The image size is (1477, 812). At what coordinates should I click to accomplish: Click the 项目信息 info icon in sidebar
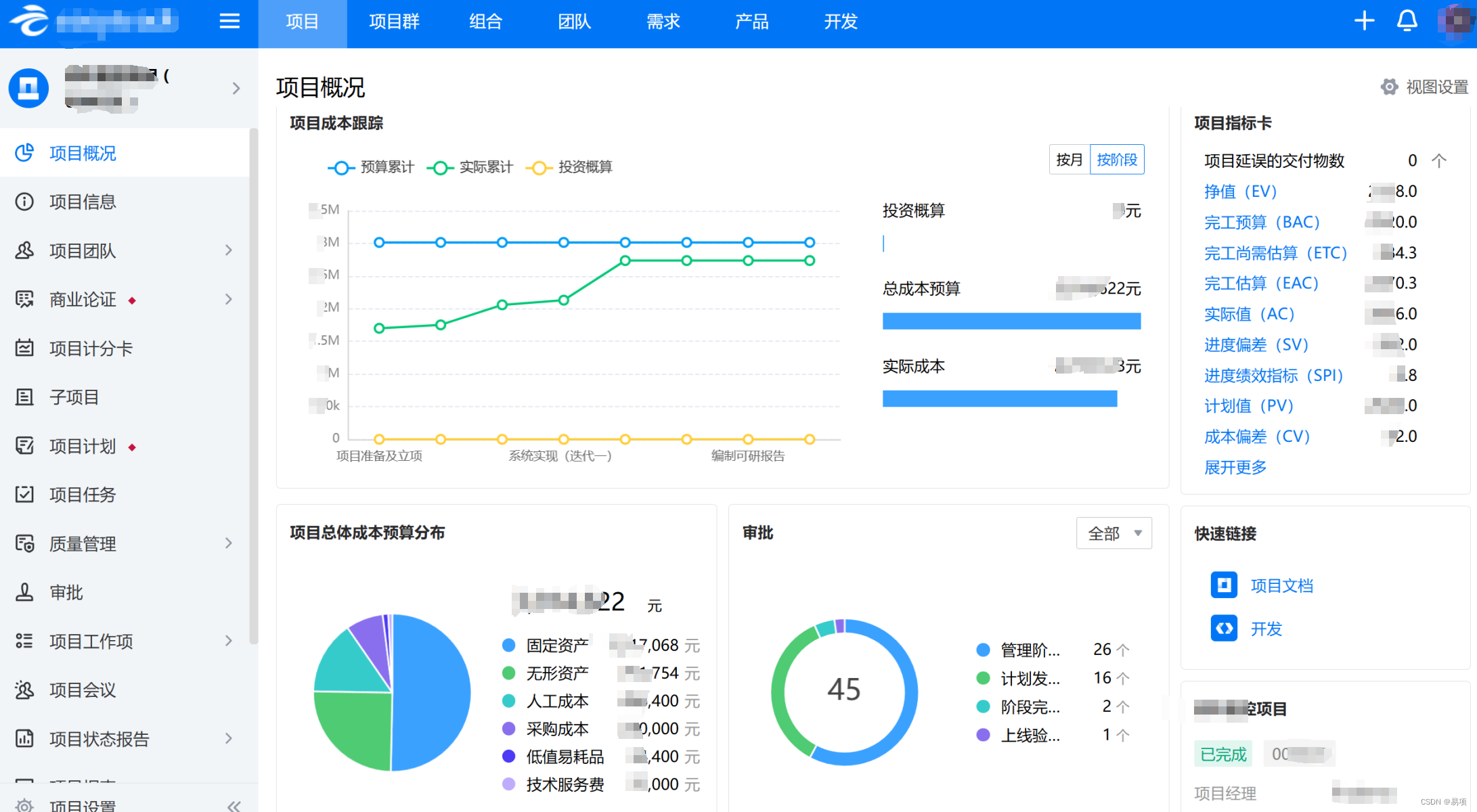pyautogui.click(x=24, y=202)
